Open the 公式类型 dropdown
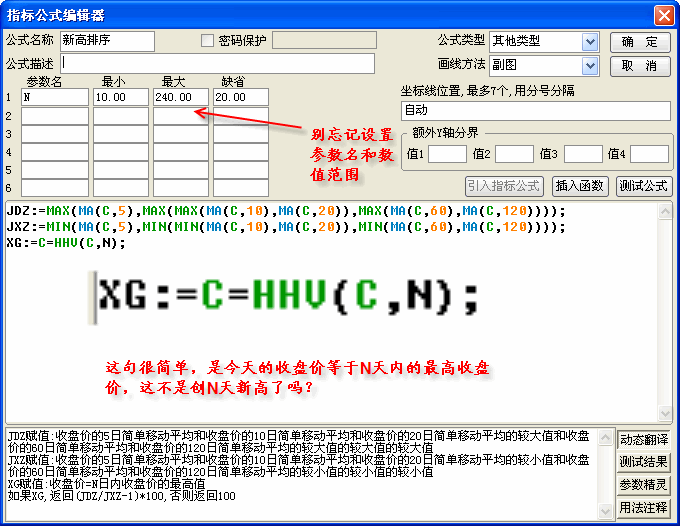The width and height of the screenshot is (680, 526). [589, 42]
